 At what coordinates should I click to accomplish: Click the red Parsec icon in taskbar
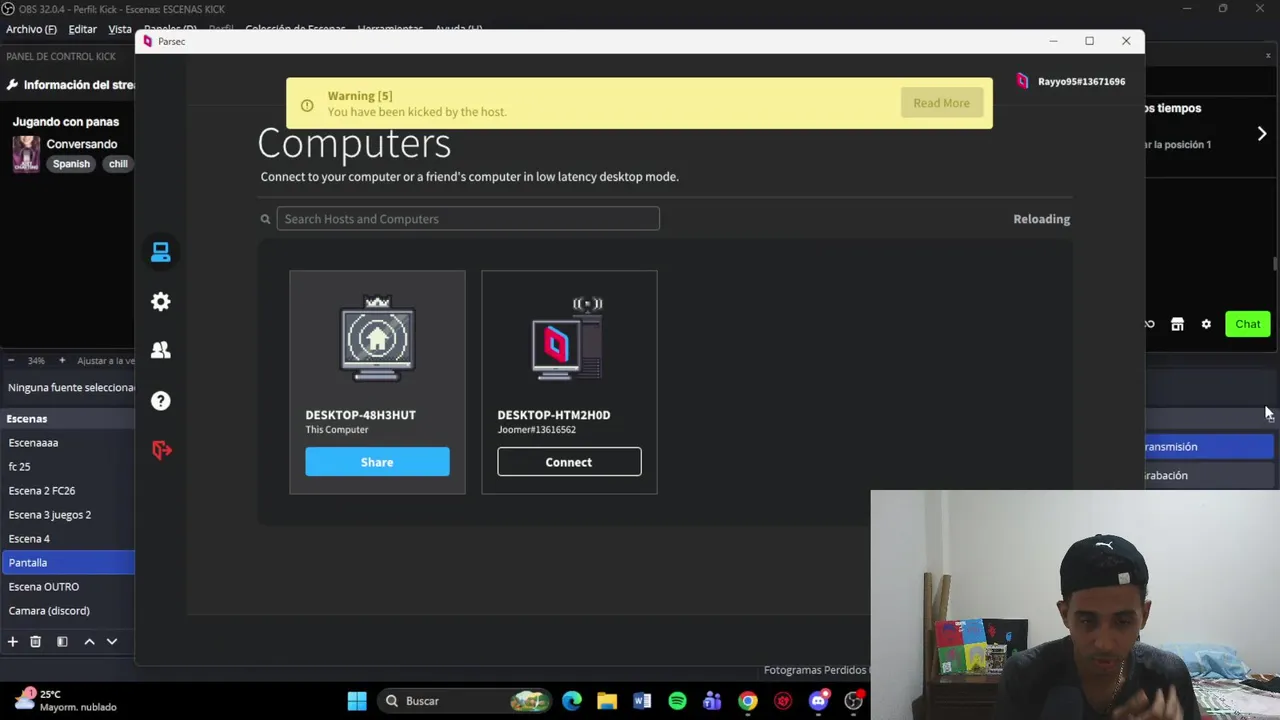pyautogui.click(x=783, y=701)
